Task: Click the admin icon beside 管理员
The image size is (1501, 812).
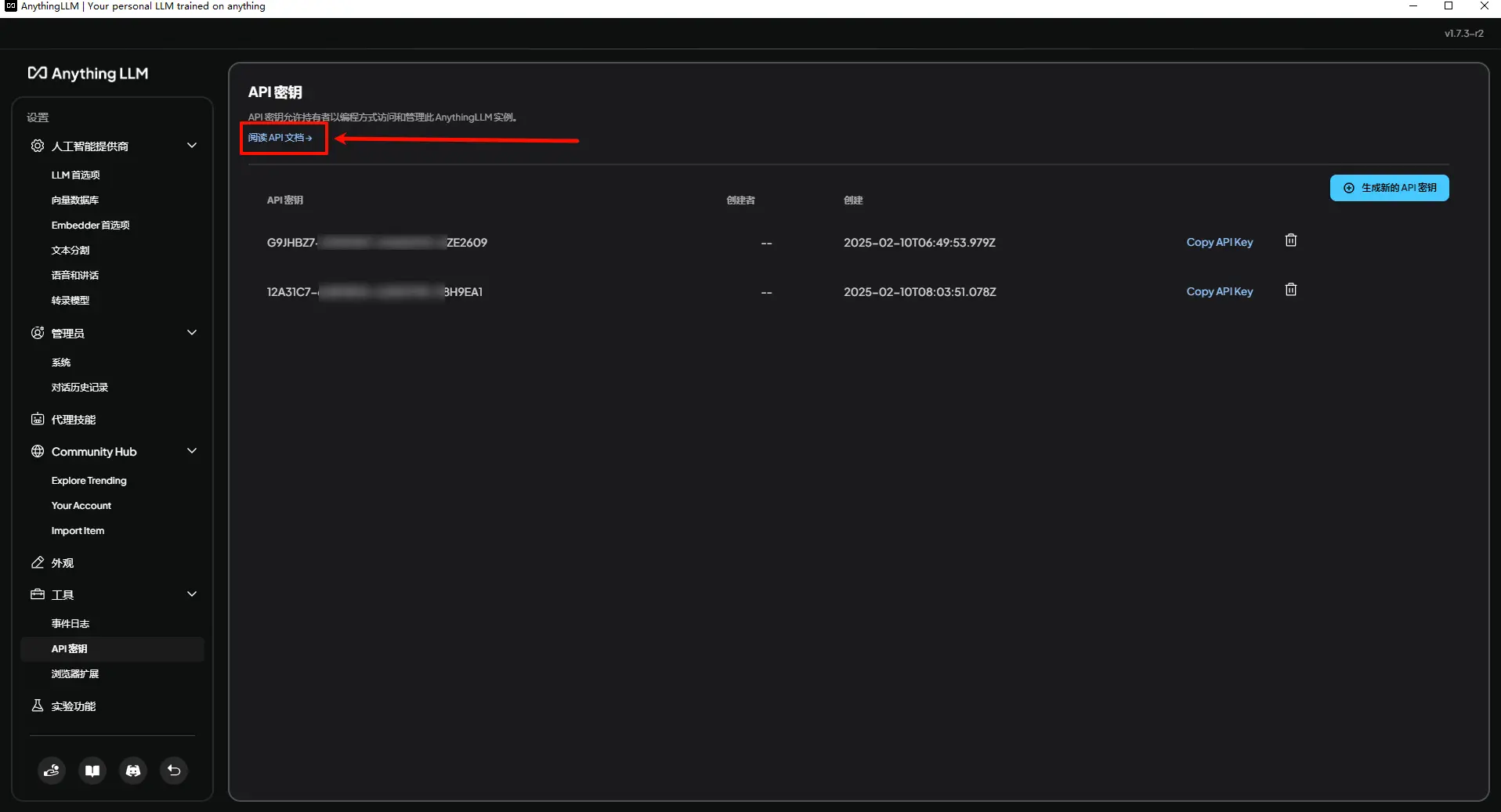Action: (x=38, y=333)
